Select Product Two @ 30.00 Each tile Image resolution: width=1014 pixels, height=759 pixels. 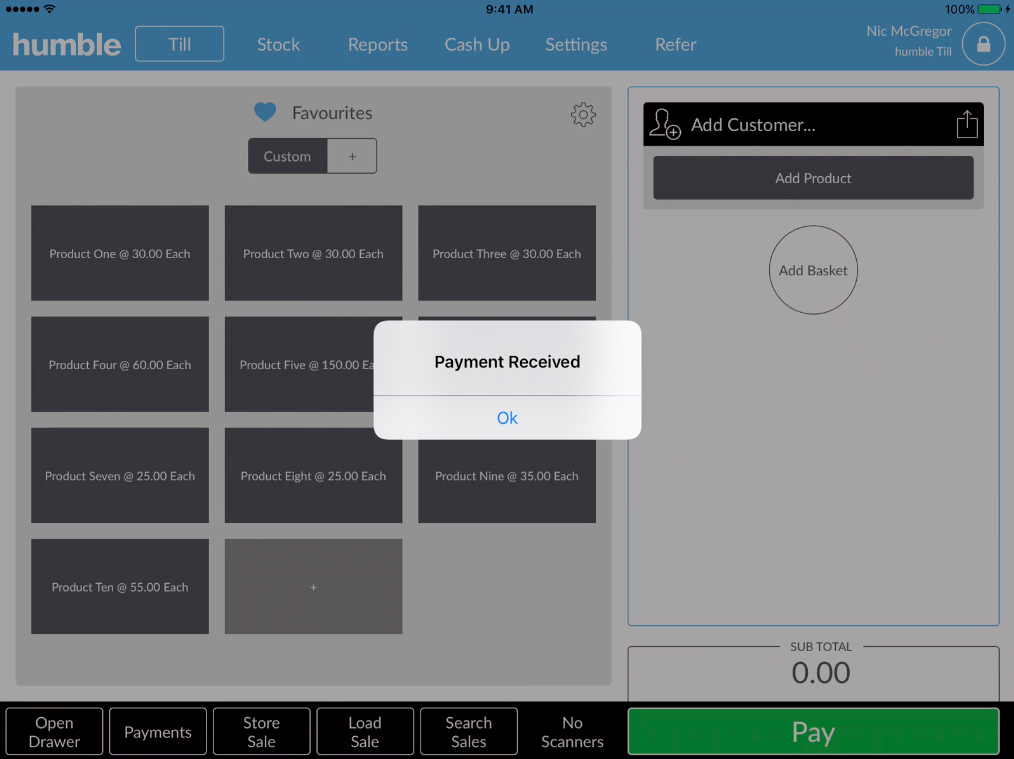click(x=313, y=253)
